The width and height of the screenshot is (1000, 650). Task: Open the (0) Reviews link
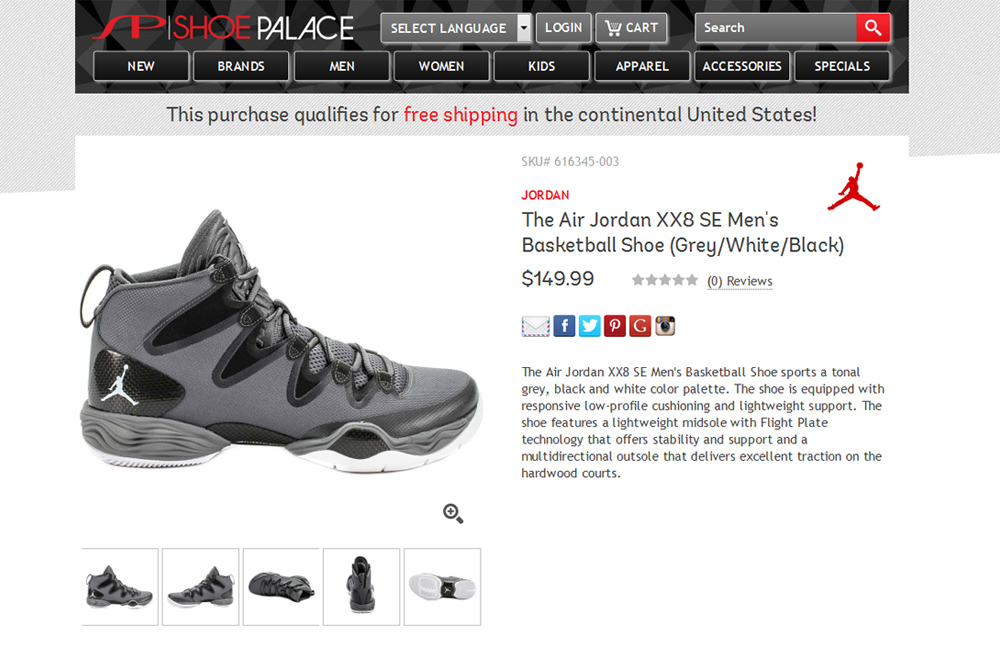pos(740,281)
